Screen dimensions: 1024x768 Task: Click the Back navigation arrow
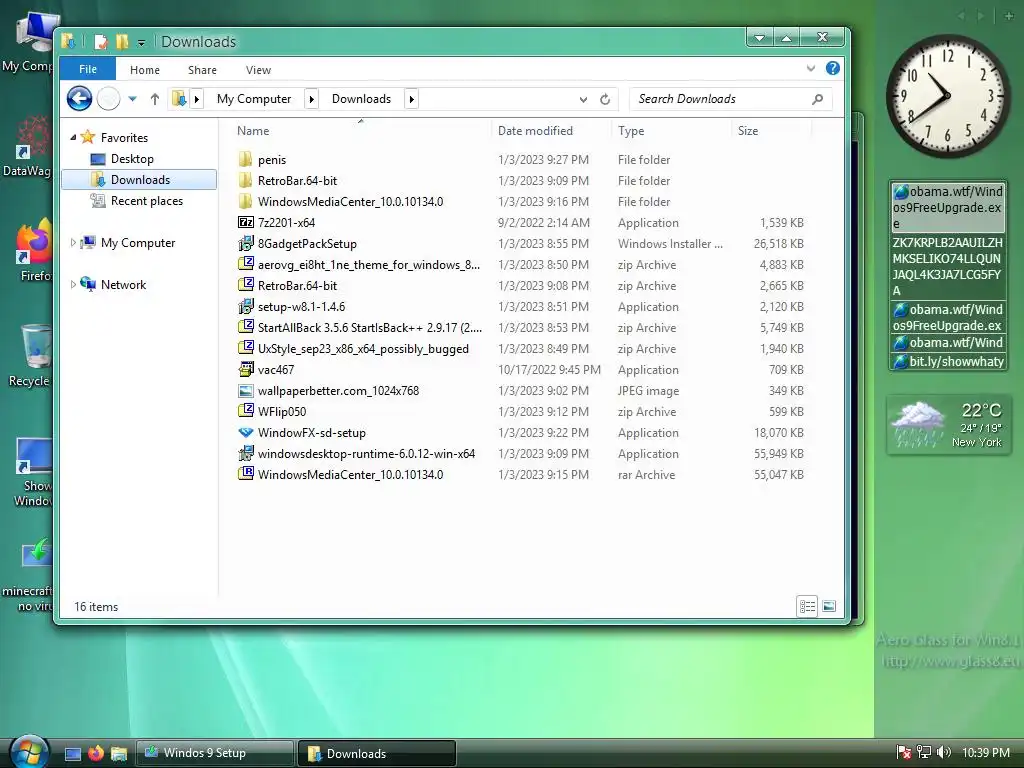click(x=79, y=99)
